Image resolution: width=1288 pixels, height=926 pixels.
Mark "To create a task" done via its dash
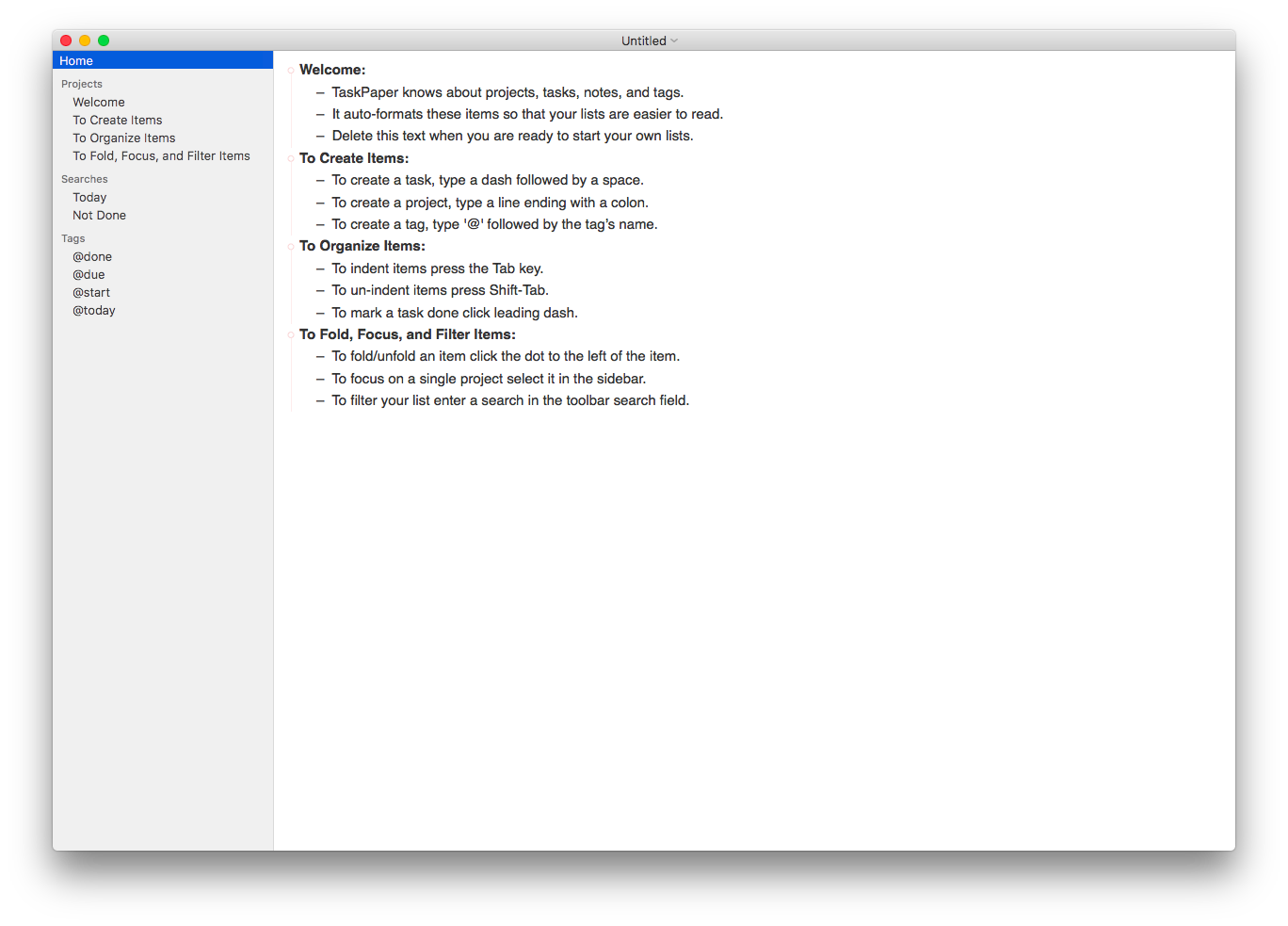pyautogui.click(x=319, y=180)
